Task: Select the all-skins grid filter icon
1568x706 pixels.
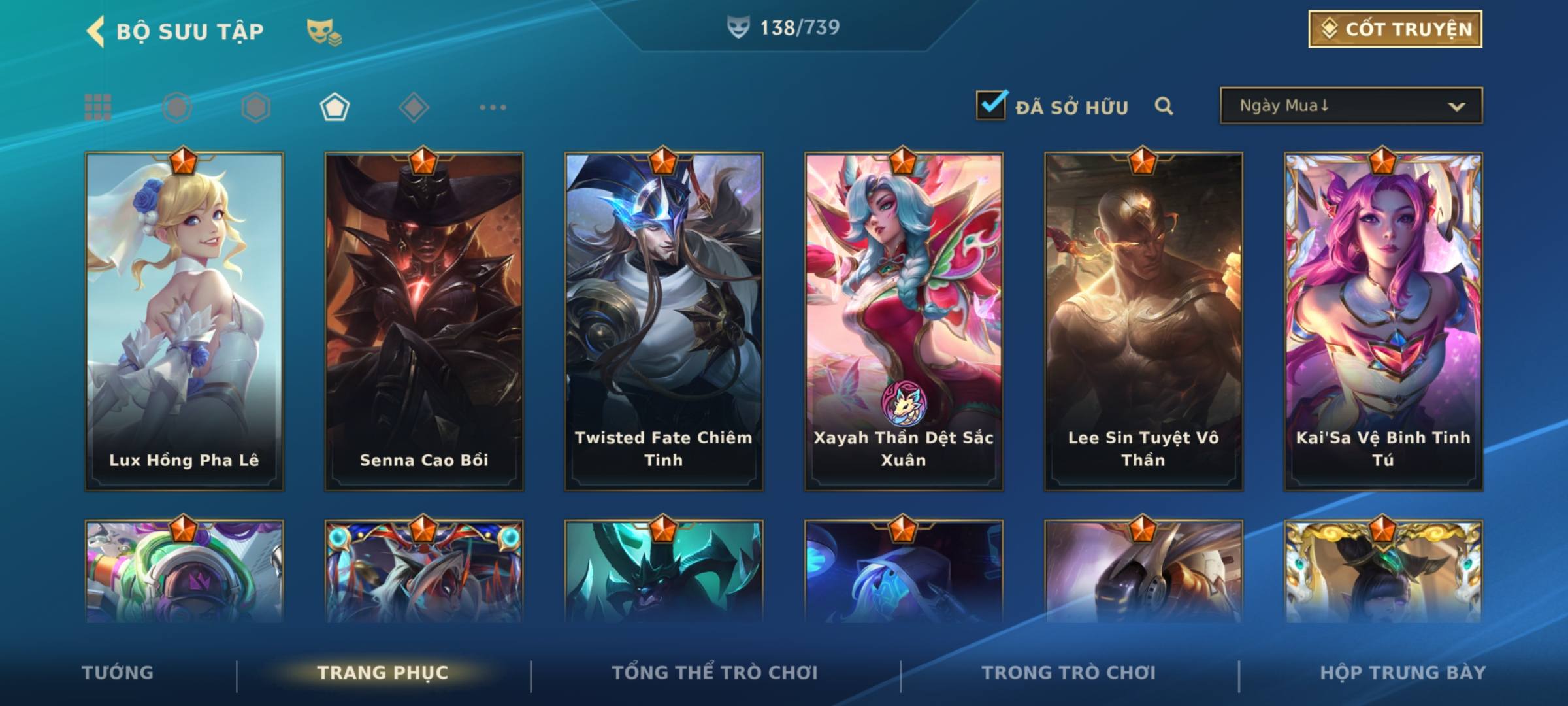Action: (x=98, y=107)
